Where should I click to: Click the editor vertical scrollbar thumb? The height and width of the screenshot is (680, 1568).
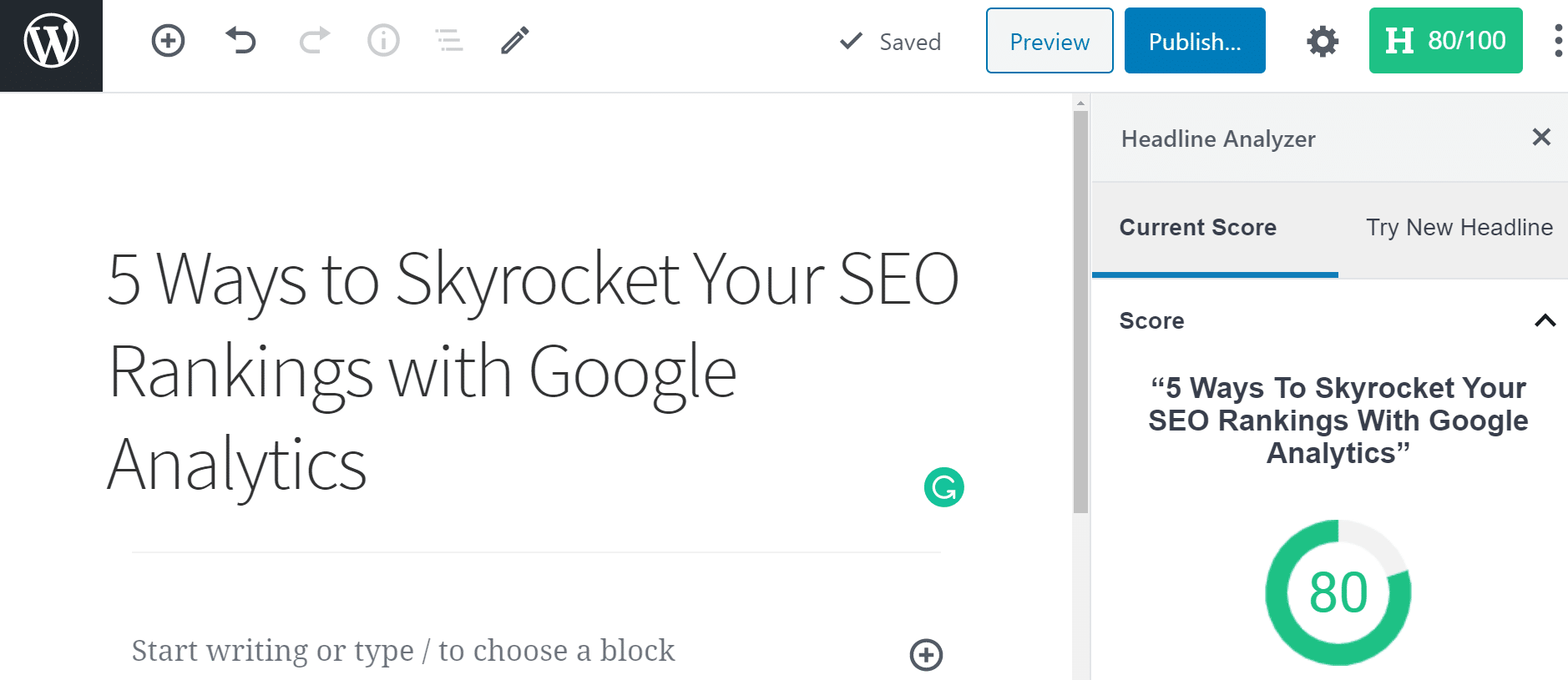(1080, 313)
